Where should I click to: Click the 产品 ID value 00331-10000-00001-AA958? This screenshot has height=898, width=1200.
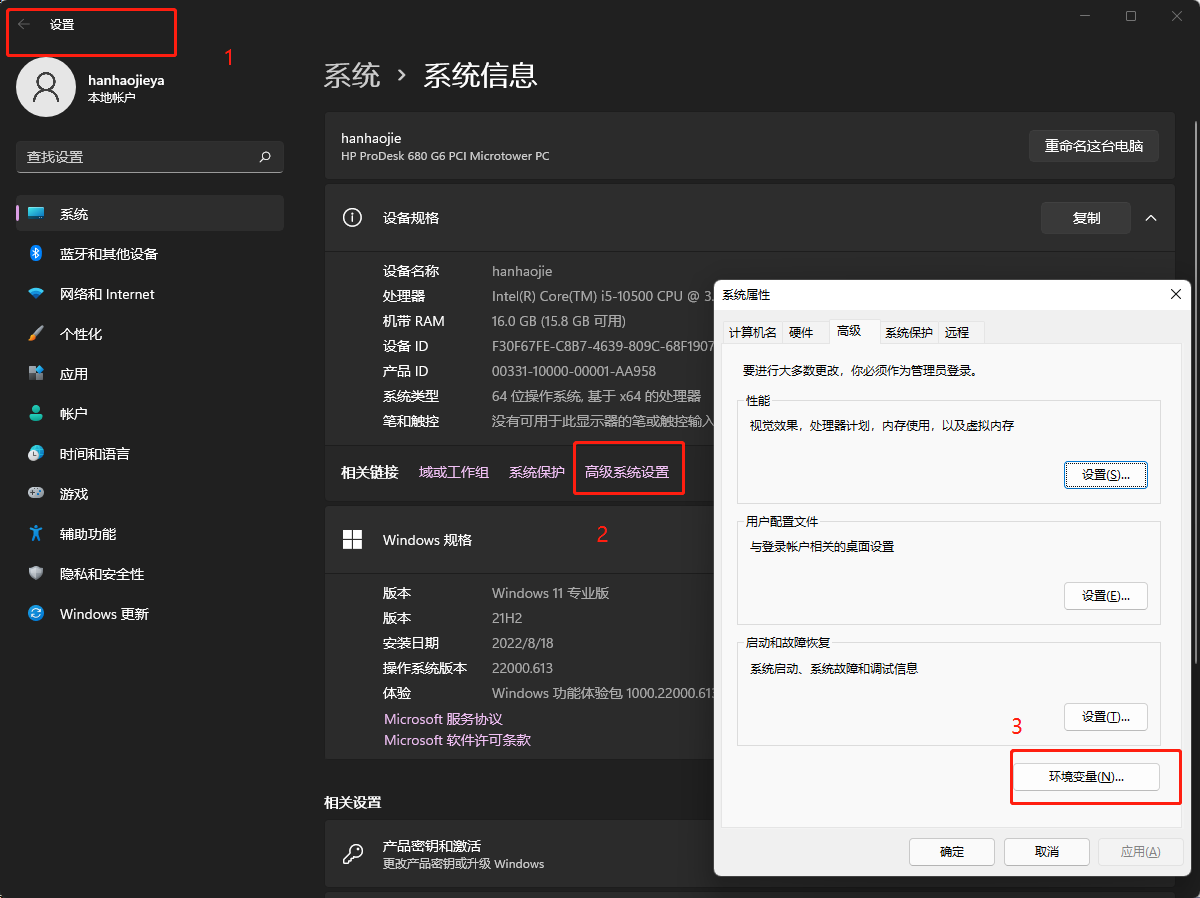(x=574, y=371)
